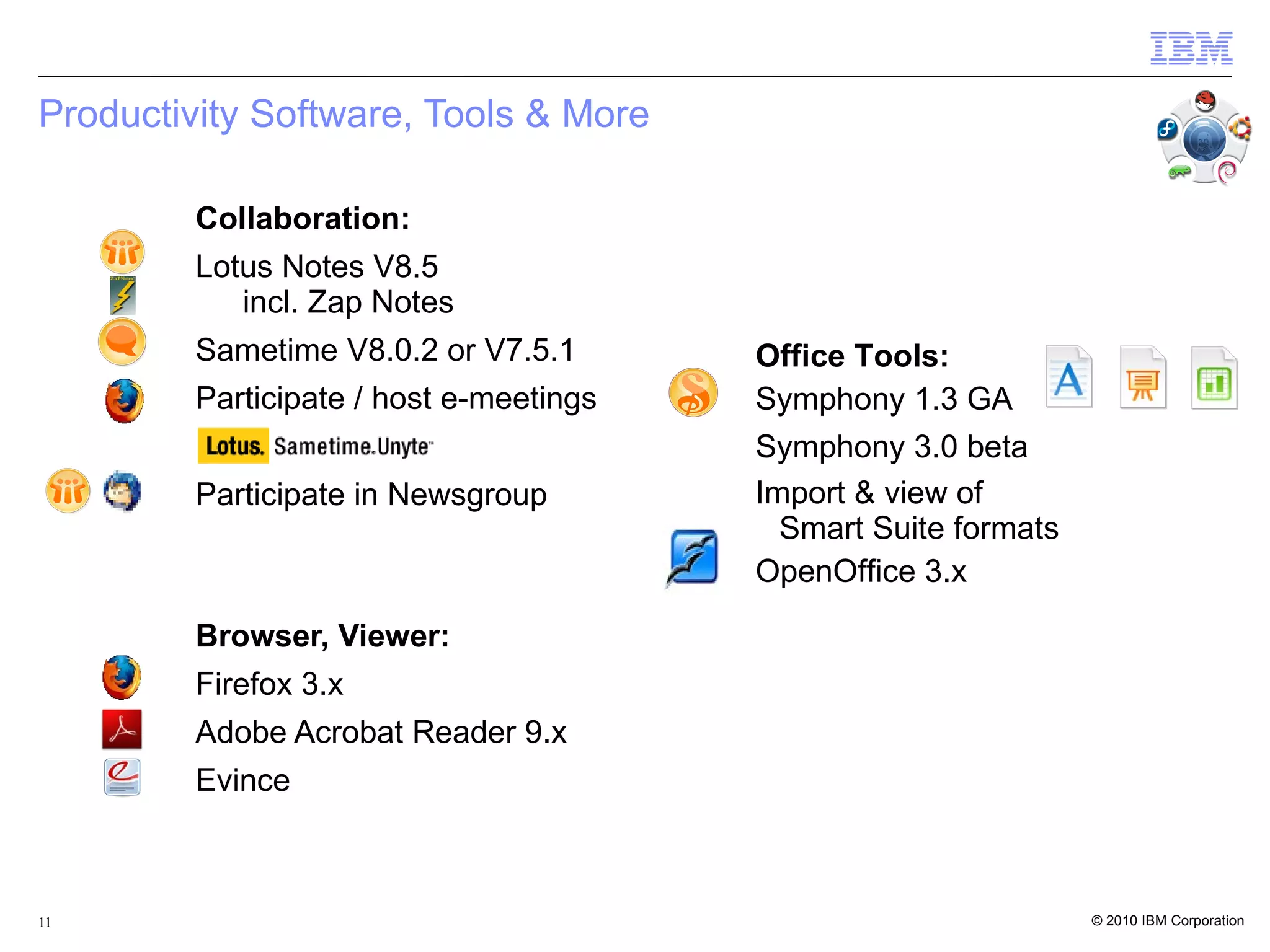Click the Adobe Acrobat Reader 9.x text
Viewport: 1270px width, 952px height.
[381, 732]
